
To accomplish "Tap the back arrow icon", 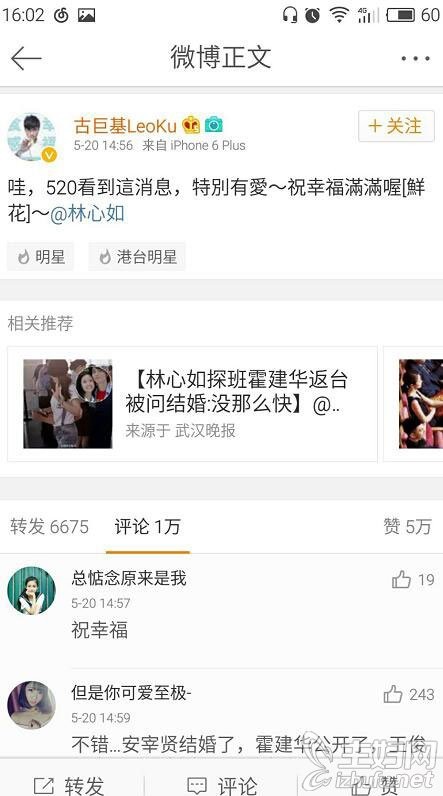I will tap(26, 58).
